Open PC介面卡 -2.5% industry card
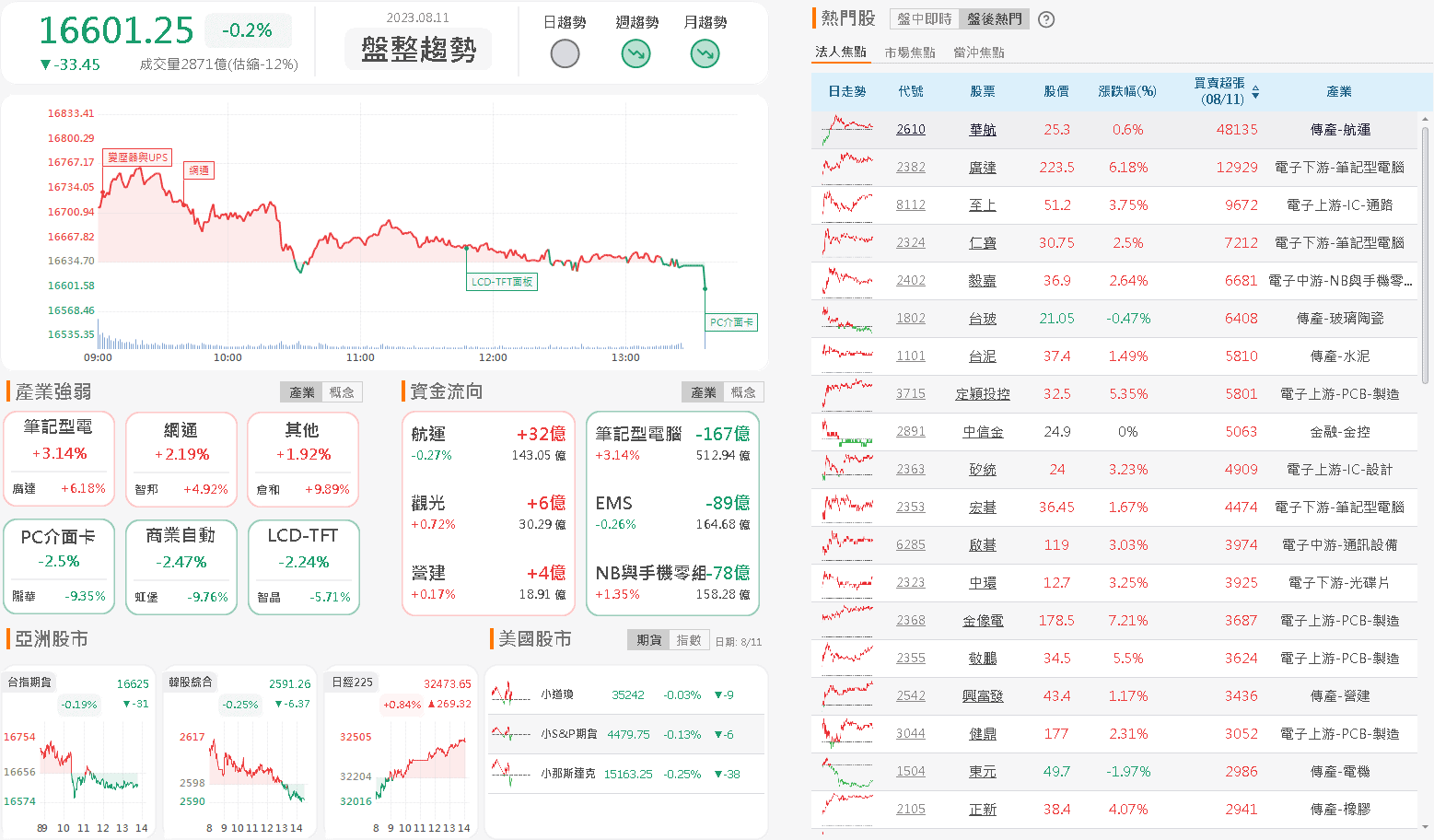Viewport: 1434px width, 840px height. (59, 566)
